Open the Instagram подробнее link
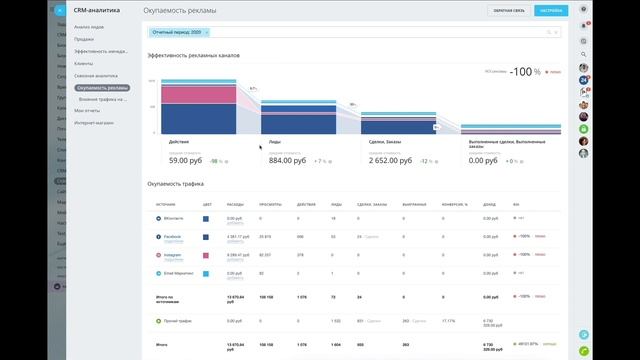This screenshot has width=640, height=360. (x=173, y=260)
